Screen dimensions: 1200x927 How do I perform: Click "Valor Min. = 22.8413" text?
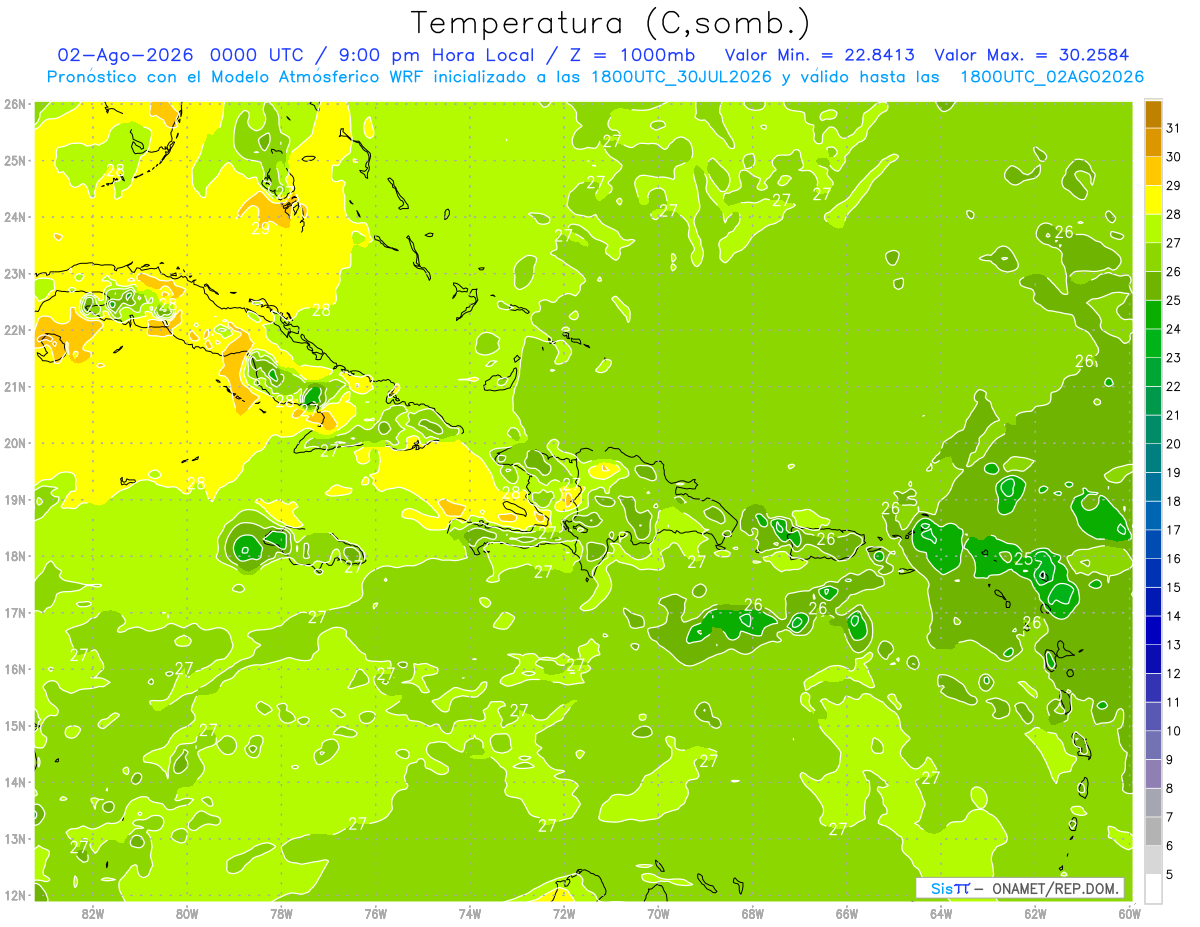pyautogui.click(x=821, y=55)
